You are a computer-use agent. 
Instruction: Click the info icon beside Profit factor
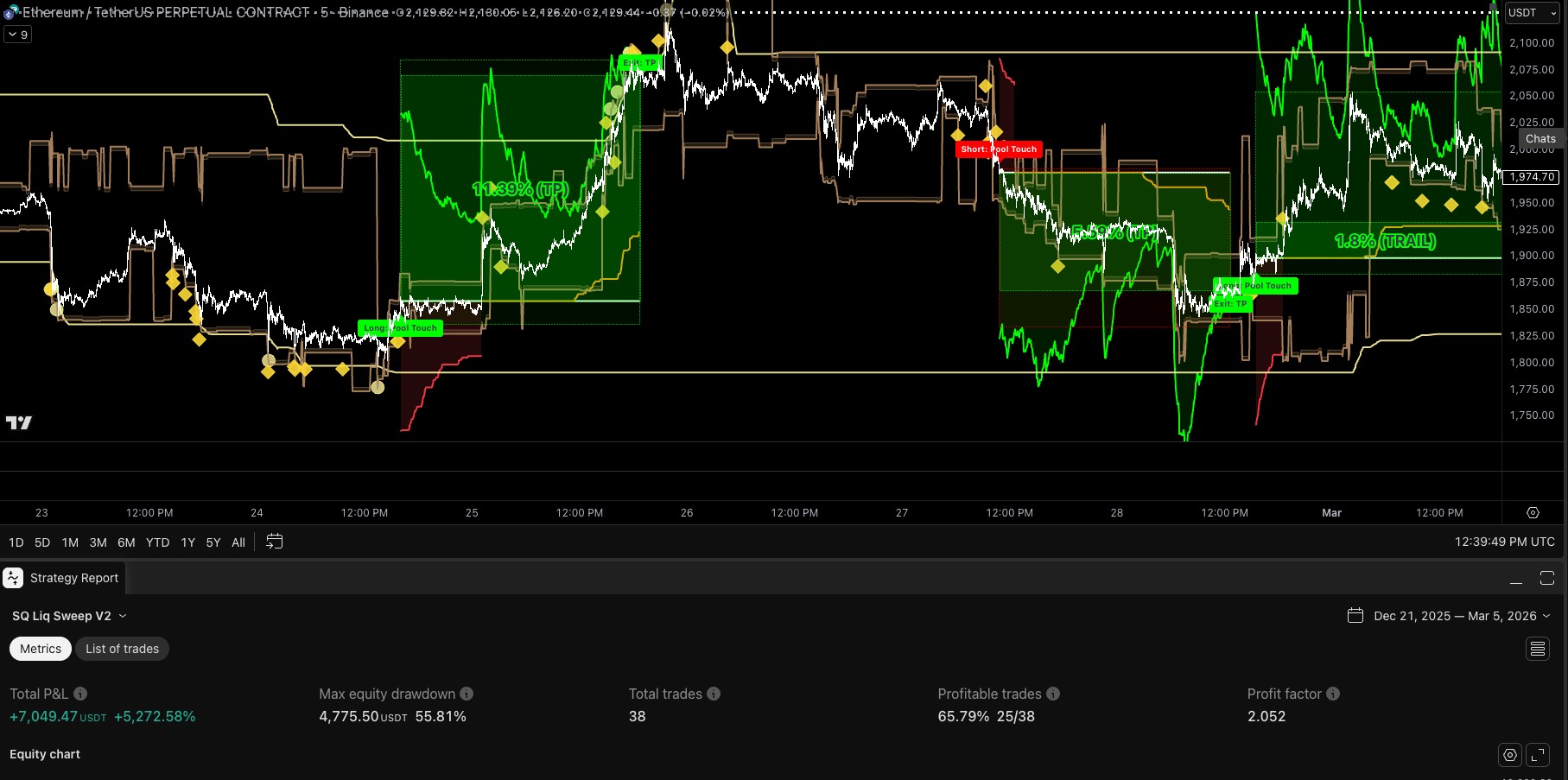tap(1333, 694)
